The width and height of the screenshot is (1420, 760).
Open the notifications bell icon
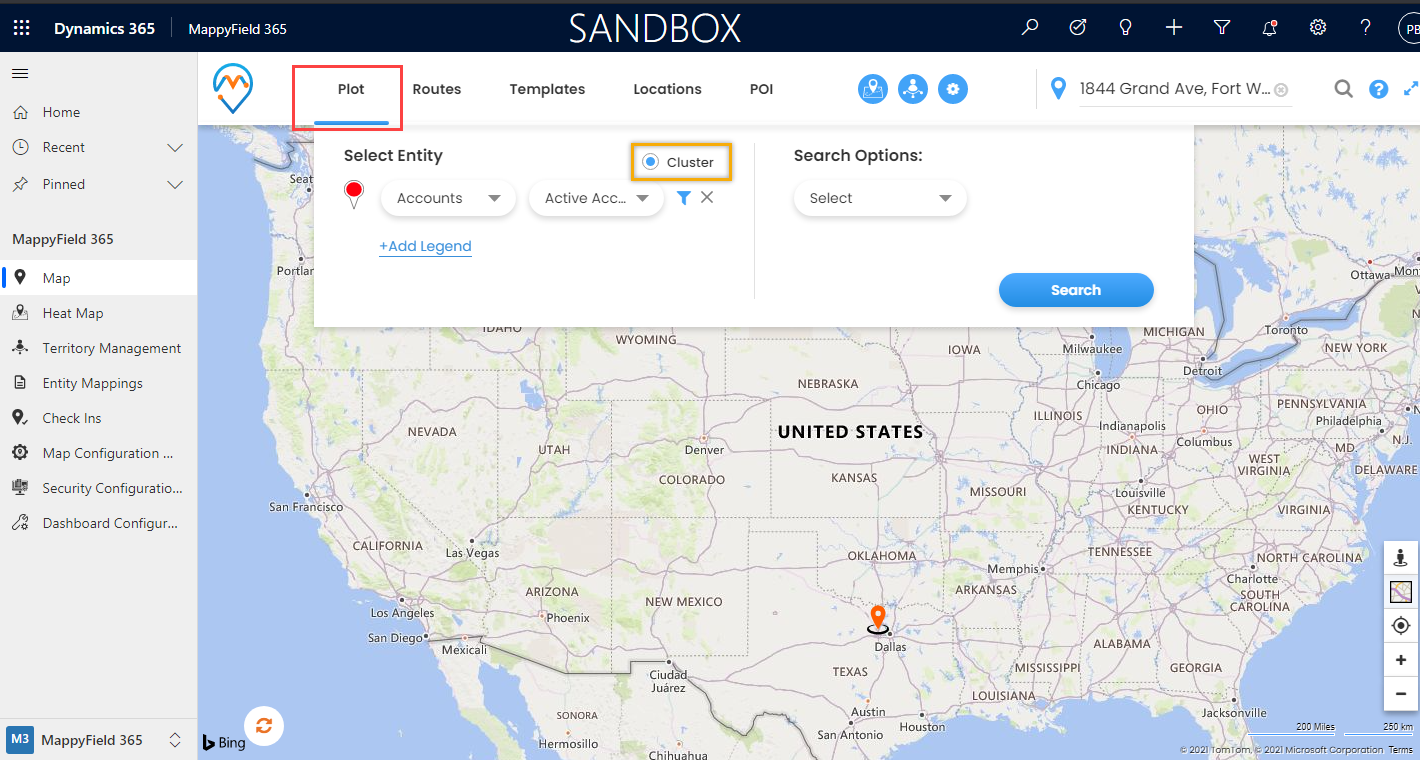click(x=1270, y=28)
